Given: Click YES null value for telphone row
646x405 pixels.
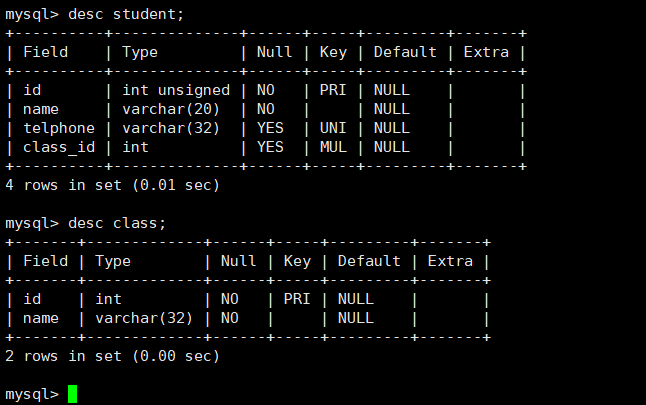Looking at the screenshot, I should (270, 128).
